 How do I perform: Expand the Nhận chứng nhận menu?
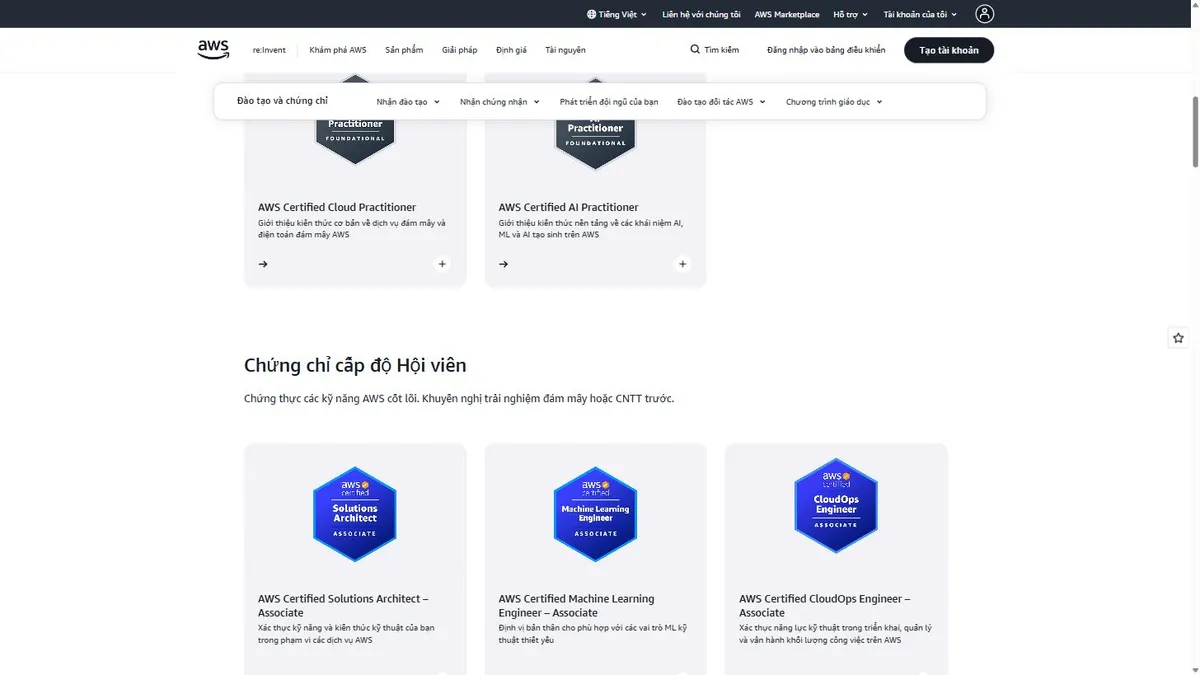(500, 102)
